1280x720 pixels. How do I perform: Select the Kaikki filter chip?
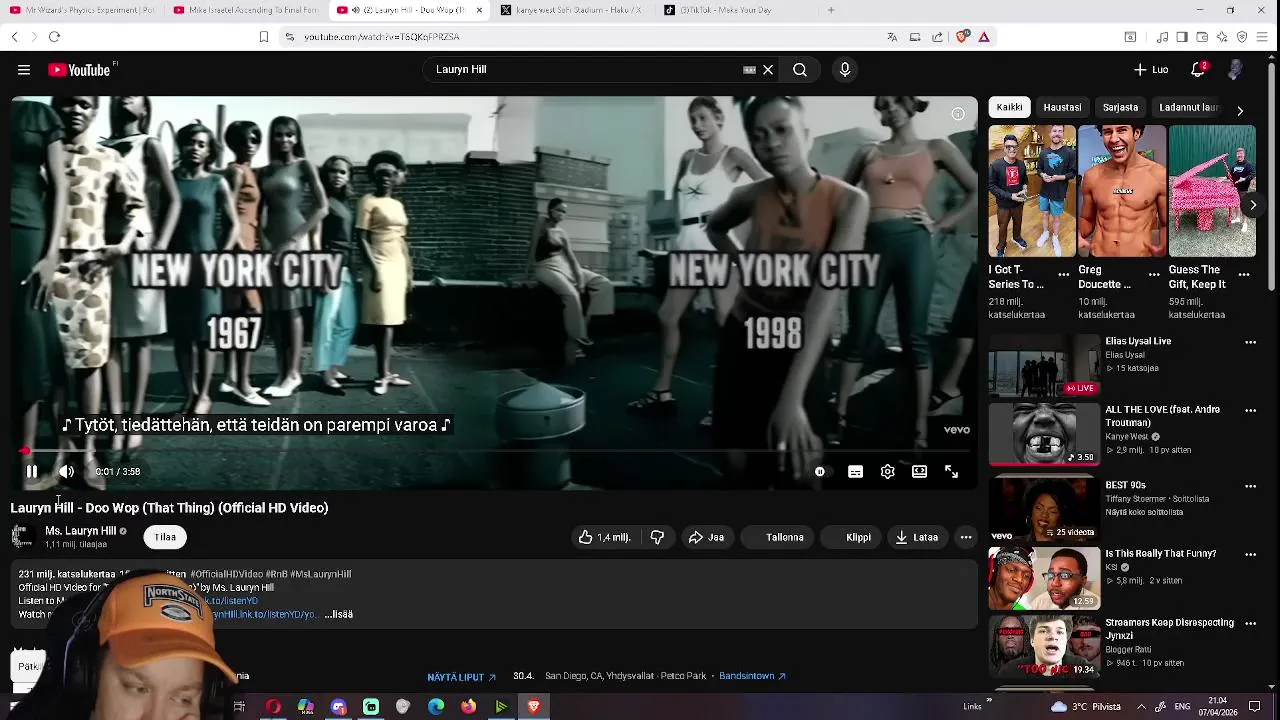(x=1010, y=107)
